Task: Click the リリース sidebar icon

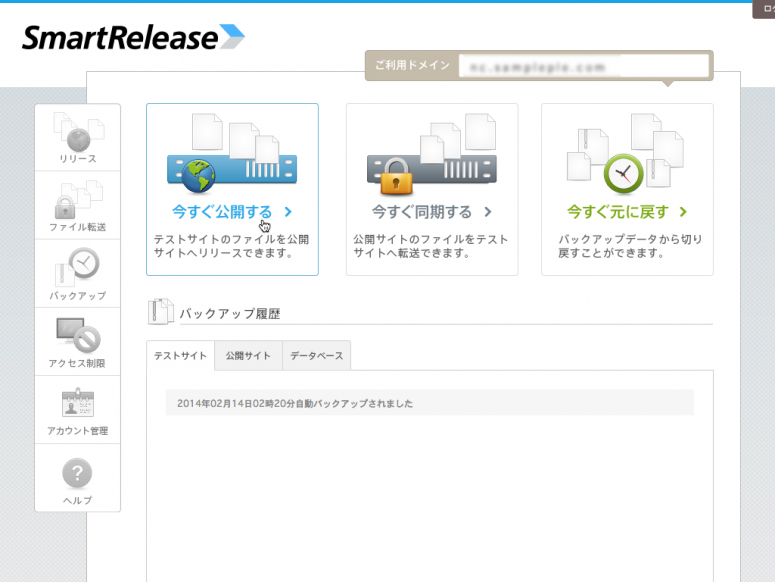Action: 77,137
